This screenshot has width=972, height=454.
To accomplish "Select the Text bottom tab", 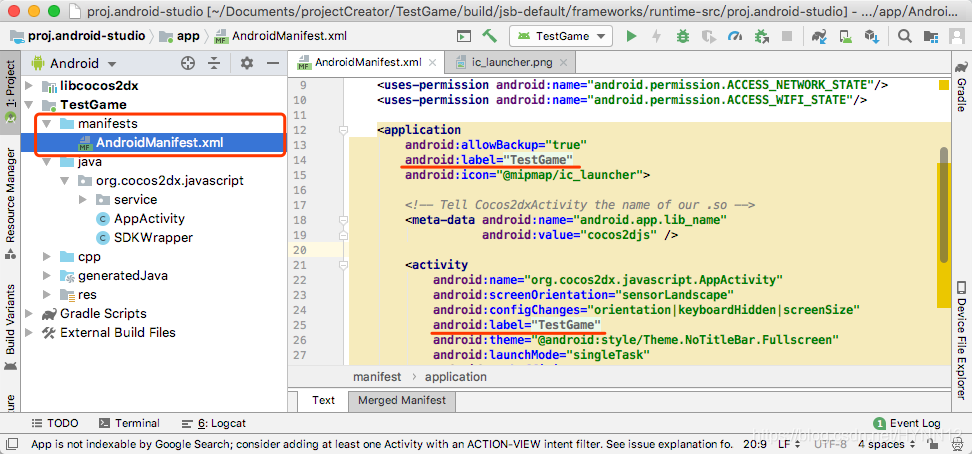I will (323, 401).
